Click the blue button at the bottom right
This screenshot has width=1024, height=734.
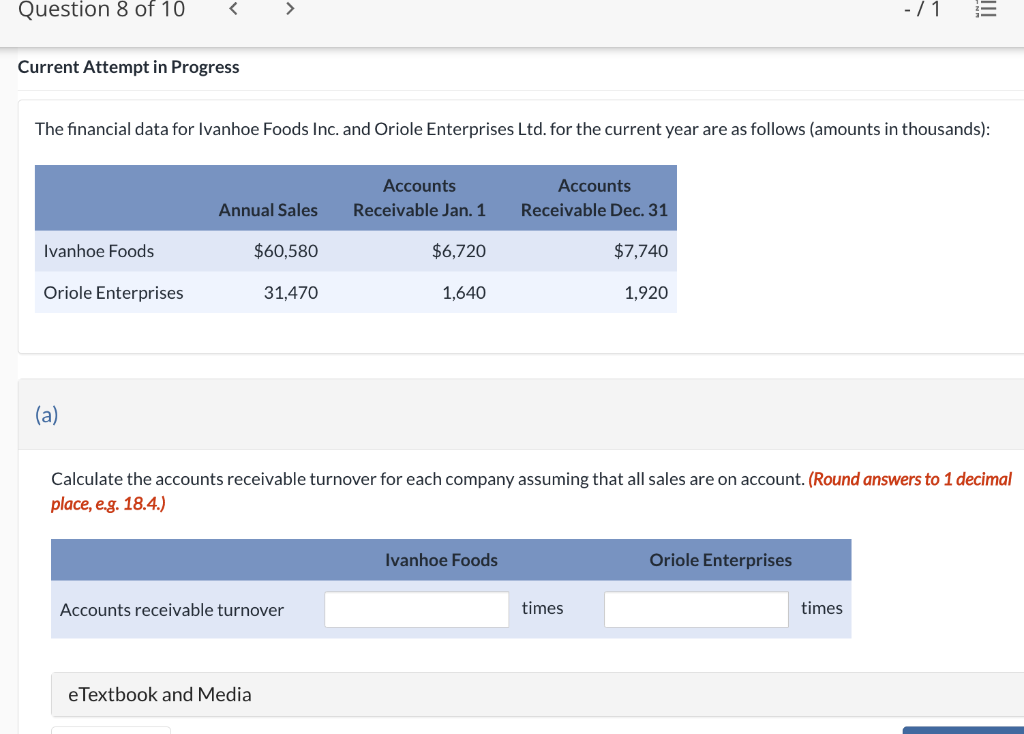pos(963,730)
